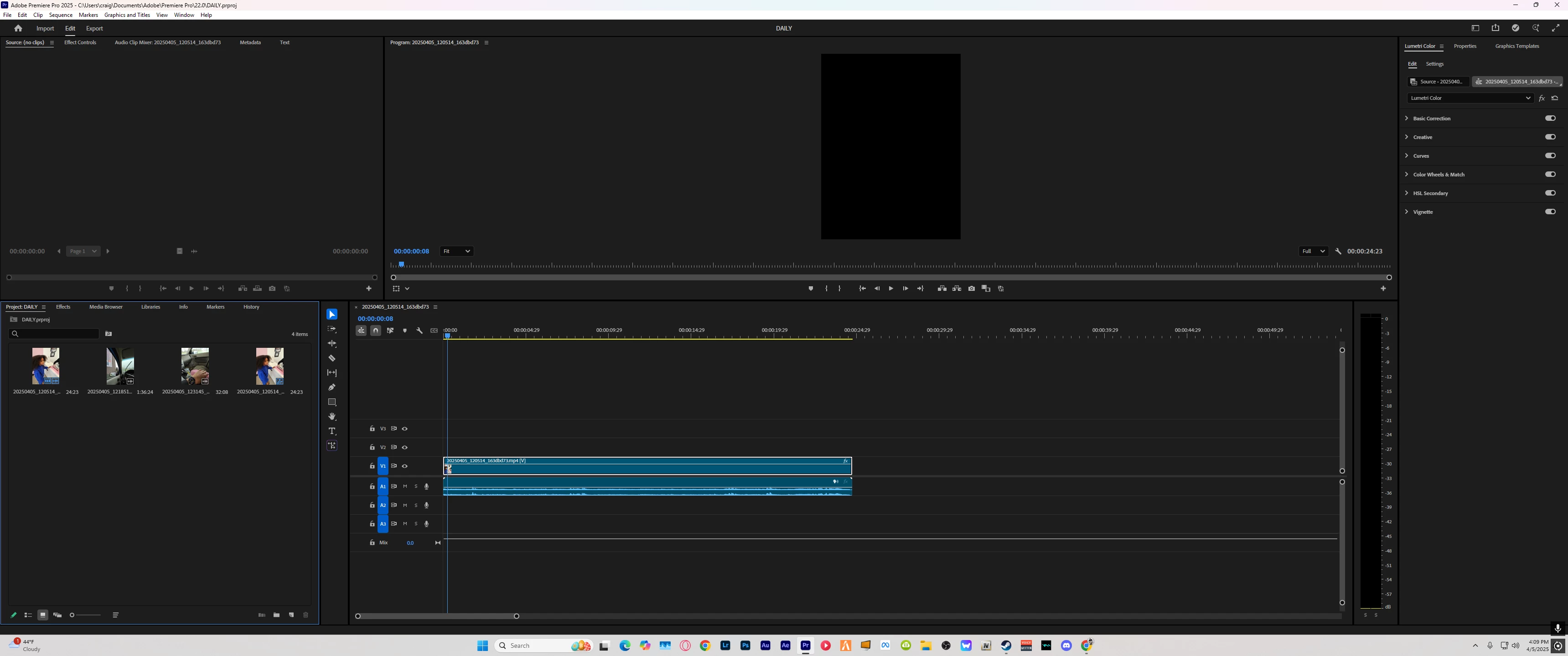Open the Lumetri Settings tab link
The image size is (1568, 656).
tap(1434, 64)
